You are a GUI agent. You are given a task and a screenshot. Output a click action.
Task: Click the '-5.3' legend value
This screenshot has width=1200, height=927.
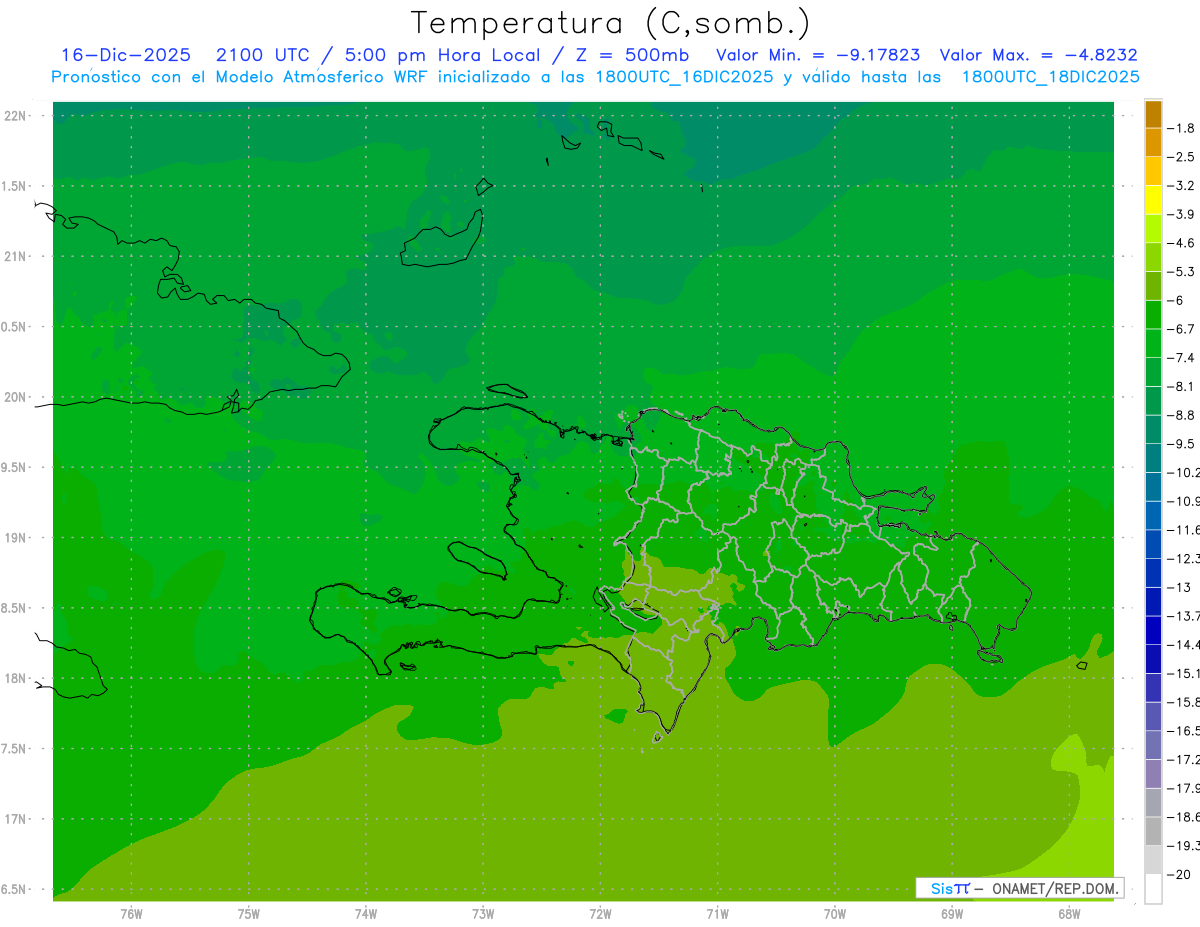click(1181, 272)
